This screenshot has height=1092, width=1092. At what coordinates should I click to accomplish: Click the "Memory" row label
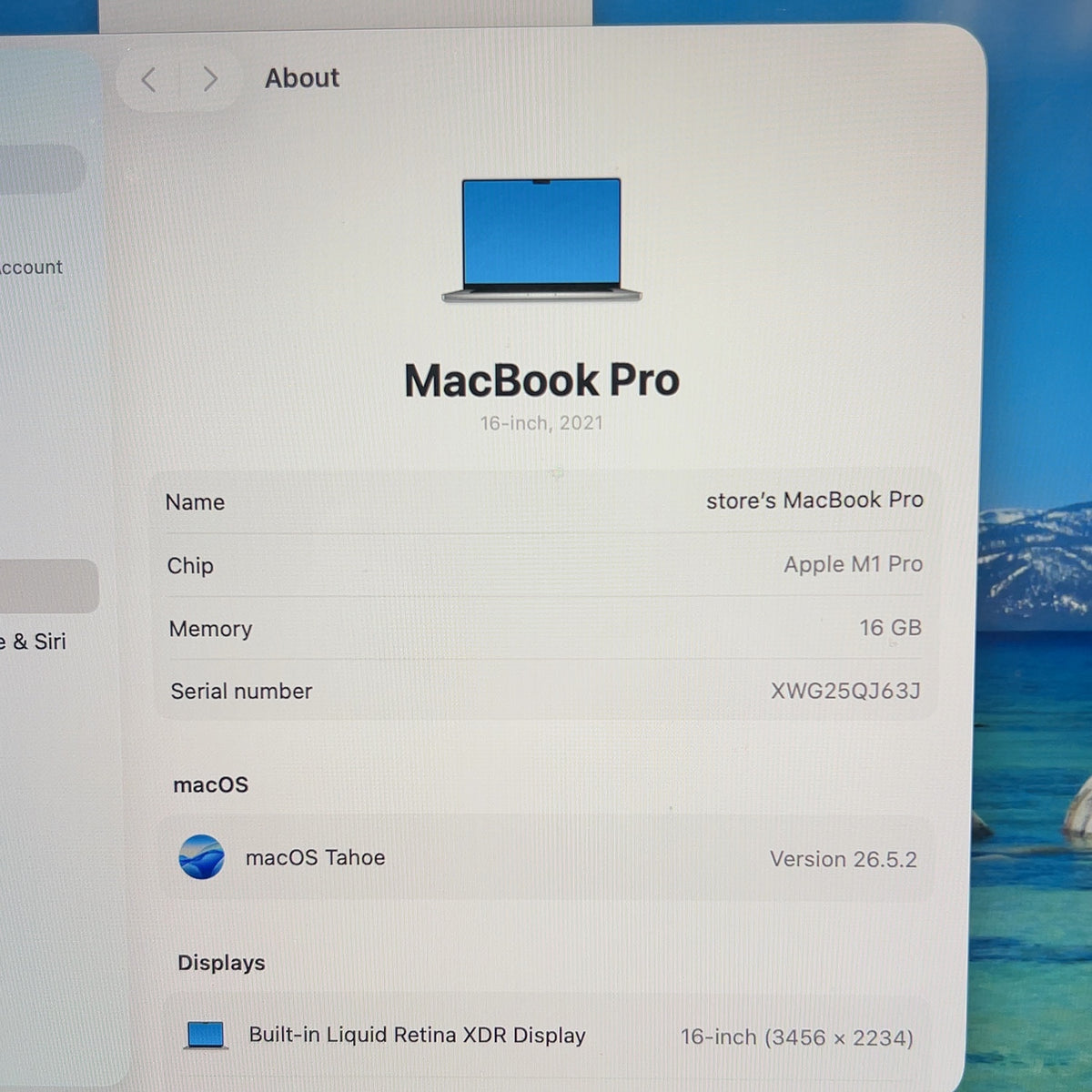[x=210, y=629]
